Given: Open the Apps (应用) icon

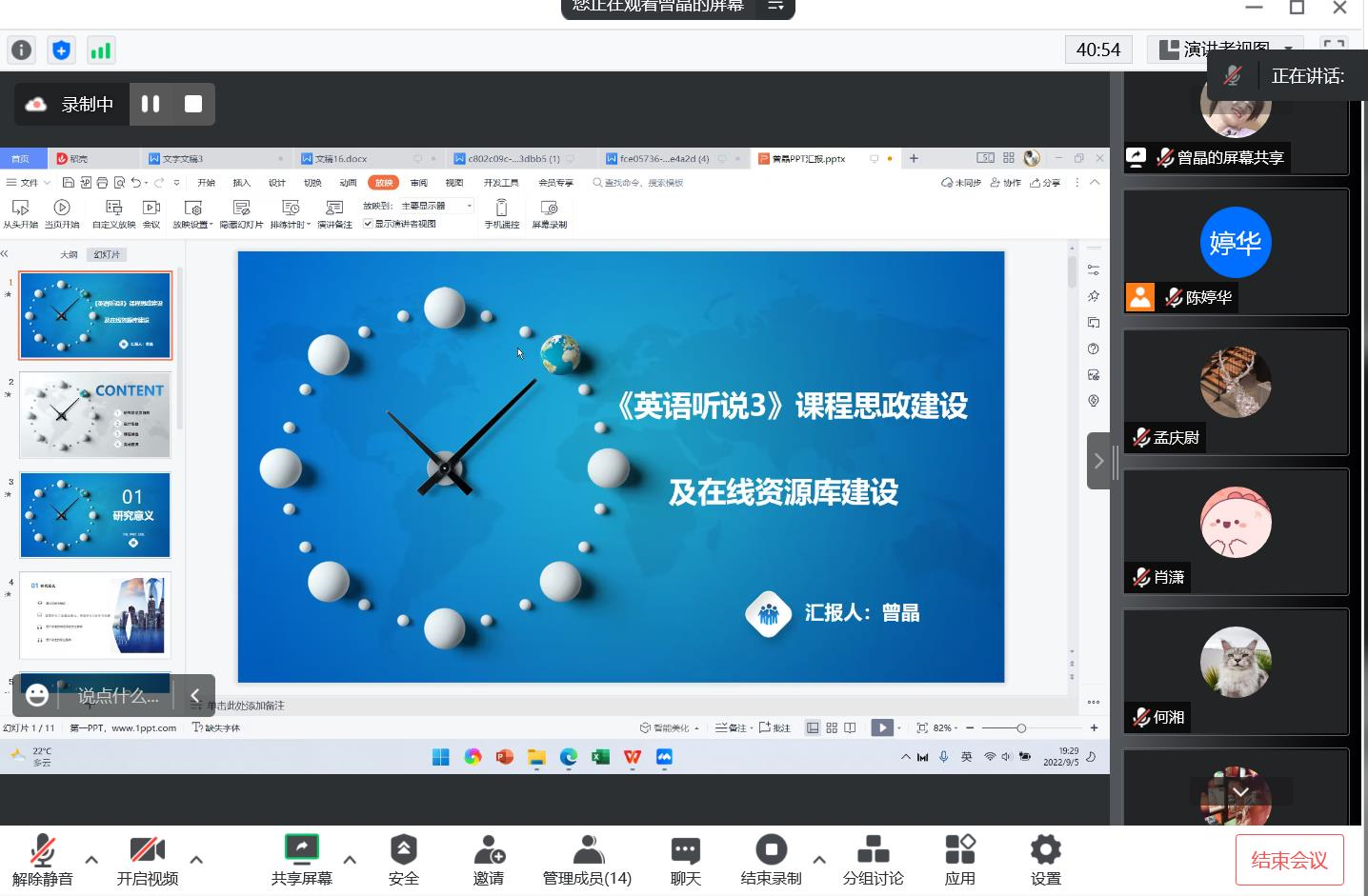Looking at the screenshot, I should [x=959, y=849].
